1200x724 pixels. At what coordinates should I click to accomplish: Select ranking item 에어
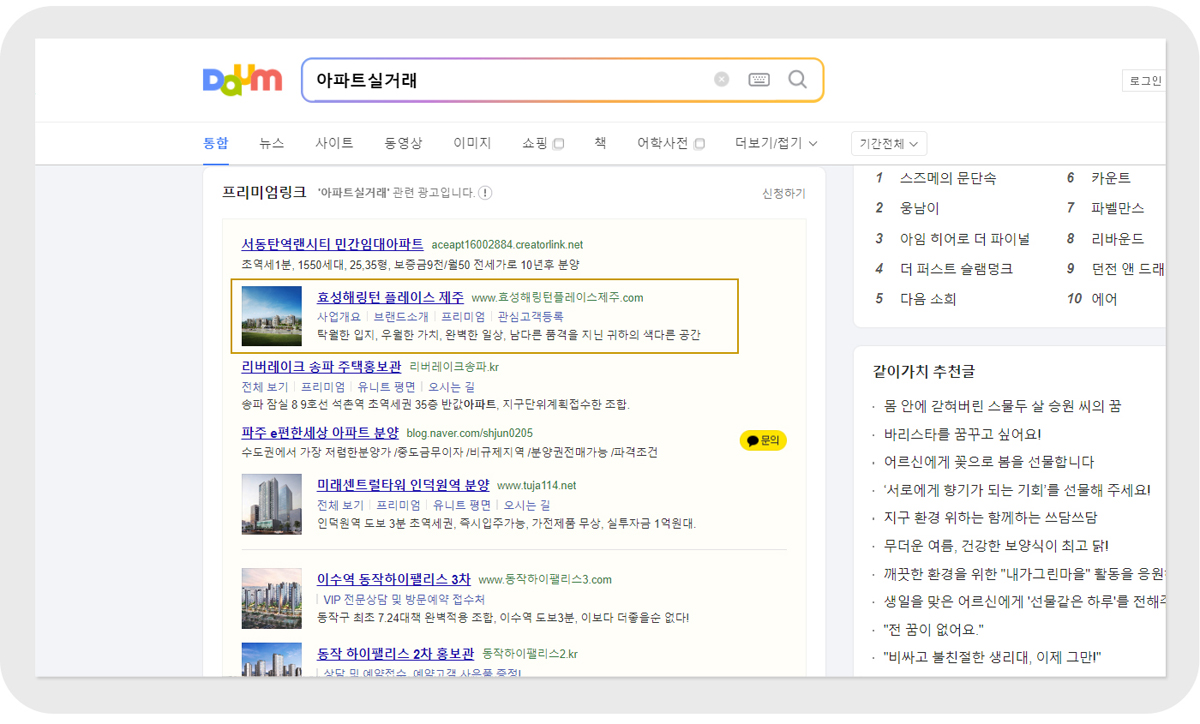[x=1104, y=299]
